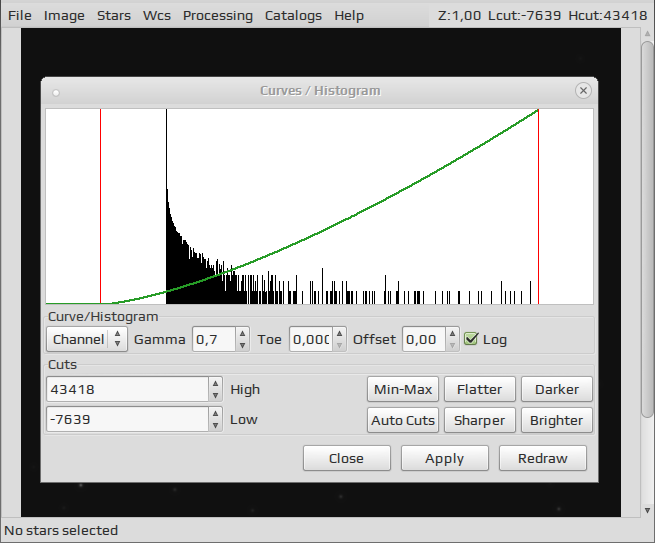Open the Channel dropdown
The image size is (655, 543).
pyautogui.click(x=87, y=339)
